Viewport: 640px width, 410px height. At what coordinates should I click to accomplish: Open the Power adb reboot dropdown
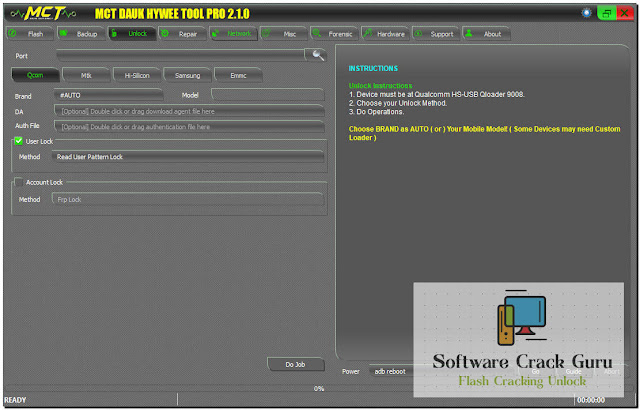pos(391,371)
